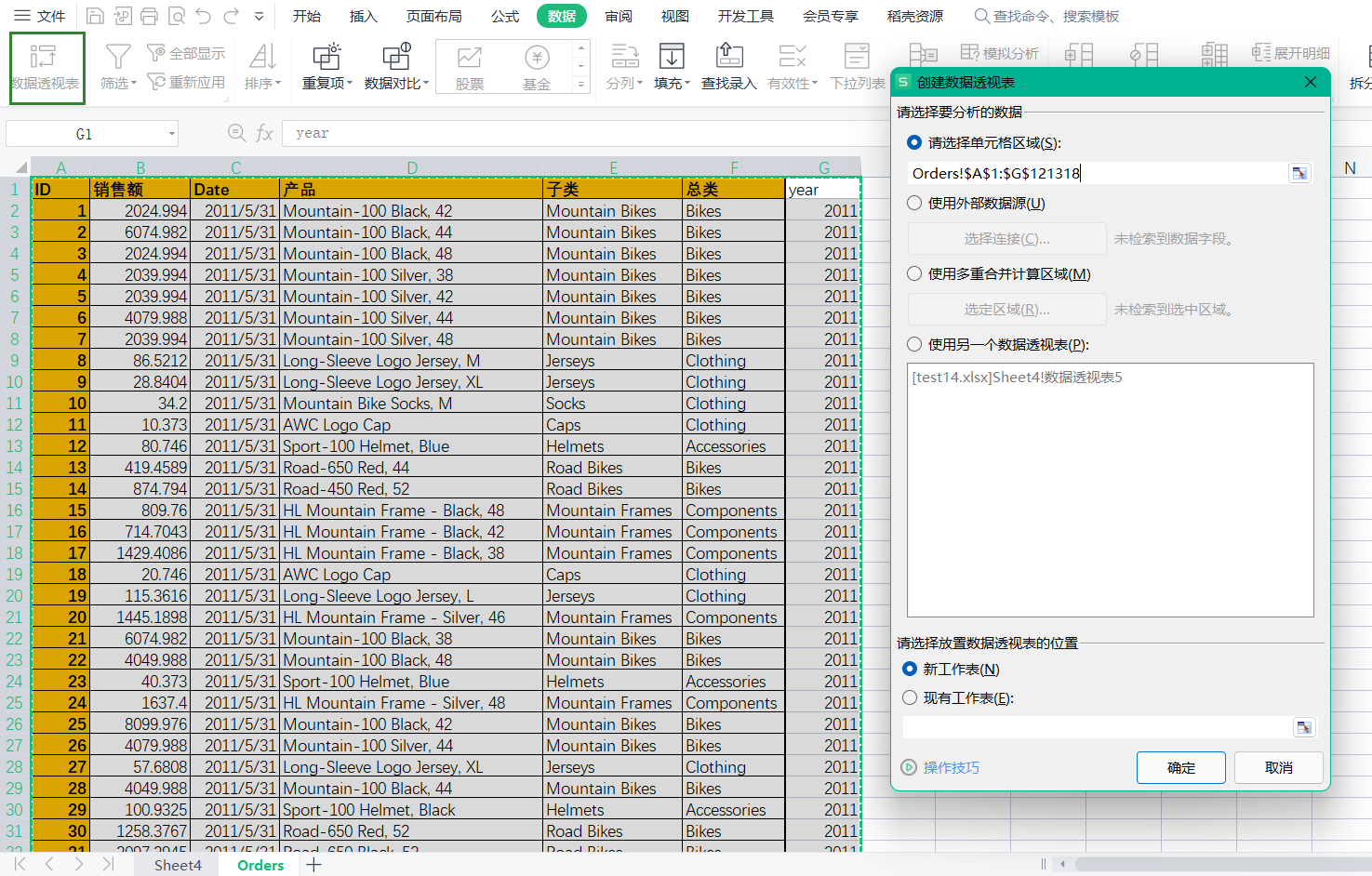Add a new sheet with the plus button

click(x=314, y=865)
